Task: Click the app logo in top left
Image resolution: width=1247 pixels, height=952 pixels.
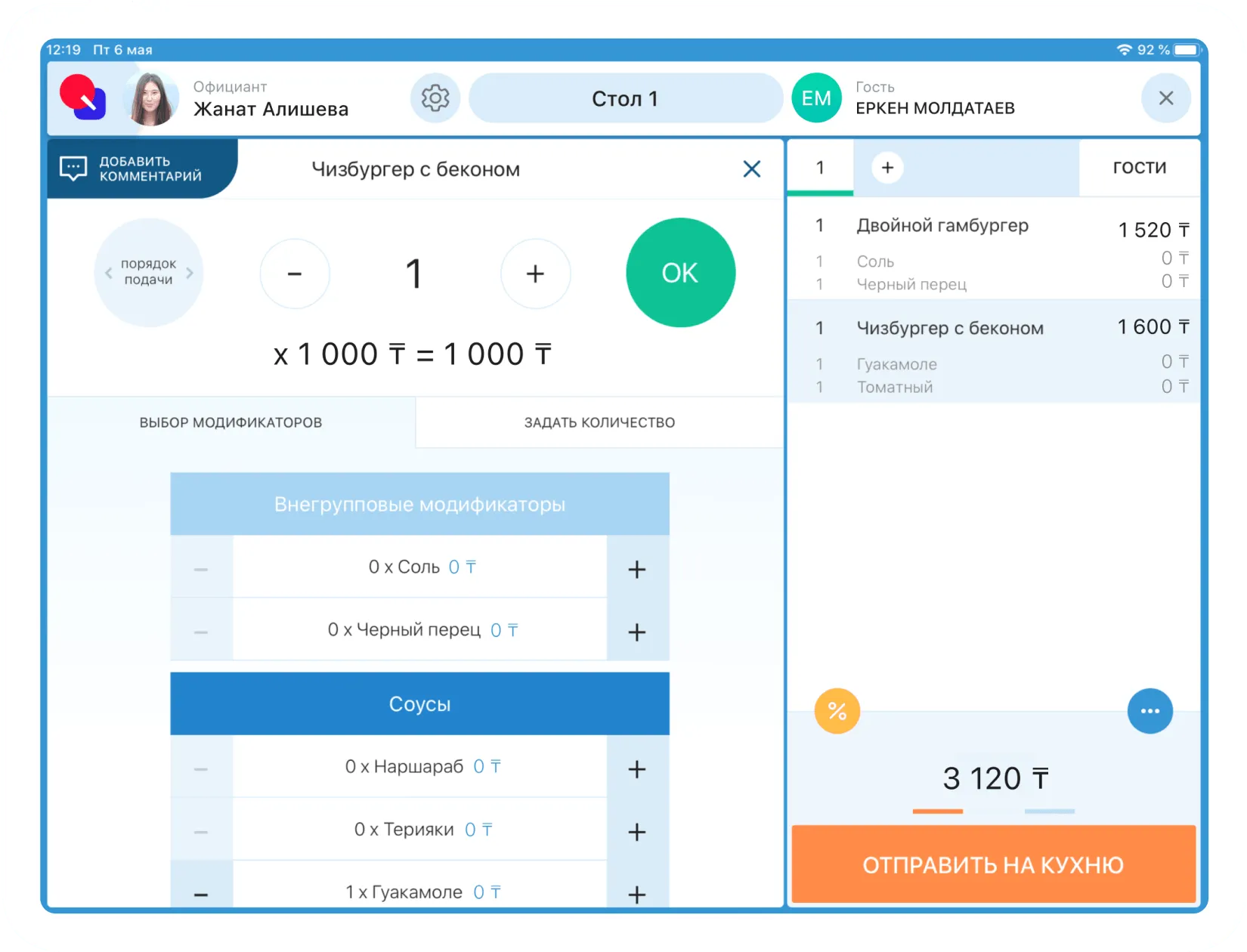Action: click(82, 98)
